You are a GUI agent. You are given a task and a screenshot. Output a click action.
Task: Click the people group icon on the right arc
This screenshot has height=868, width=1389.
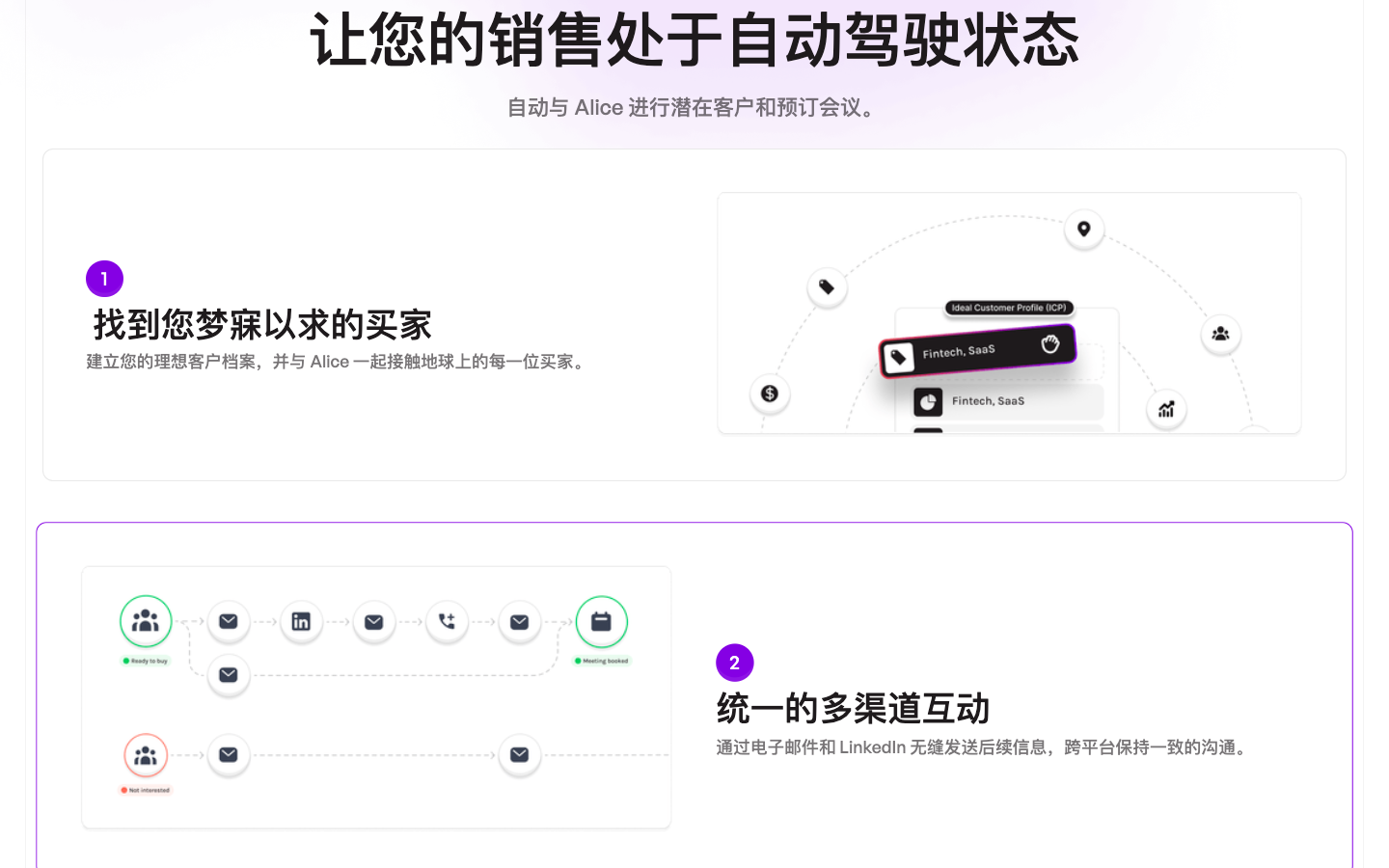[1221, 333]
